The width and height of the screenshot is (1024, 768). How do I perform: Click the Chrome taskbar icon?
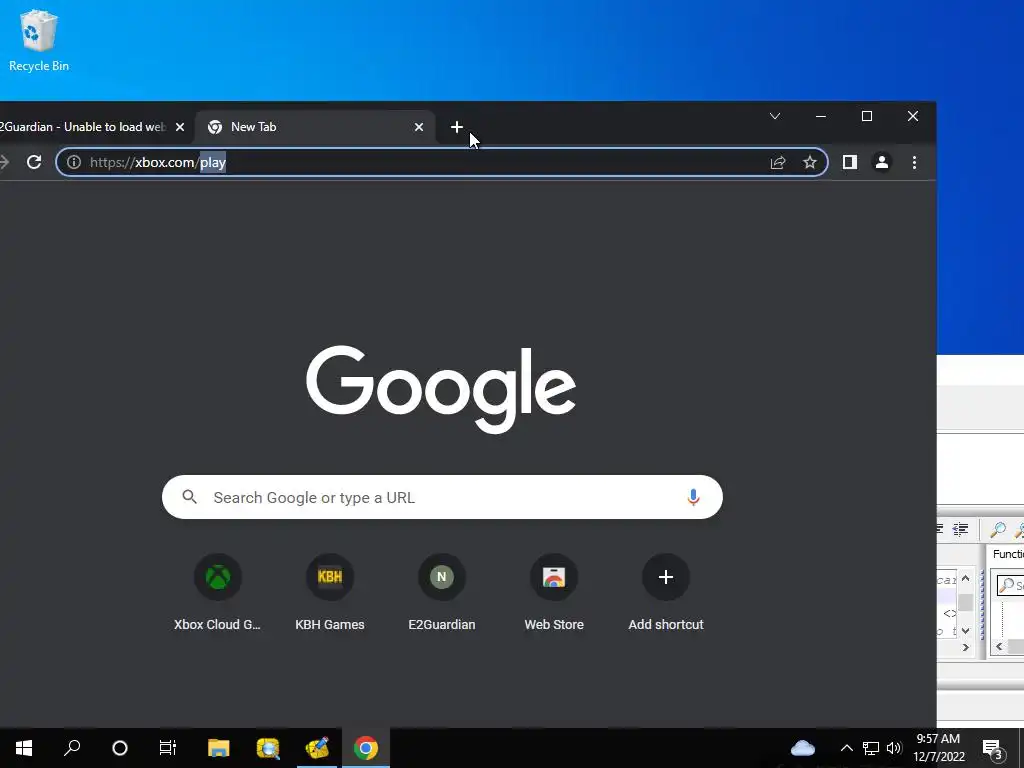click(x=366, y=748)
